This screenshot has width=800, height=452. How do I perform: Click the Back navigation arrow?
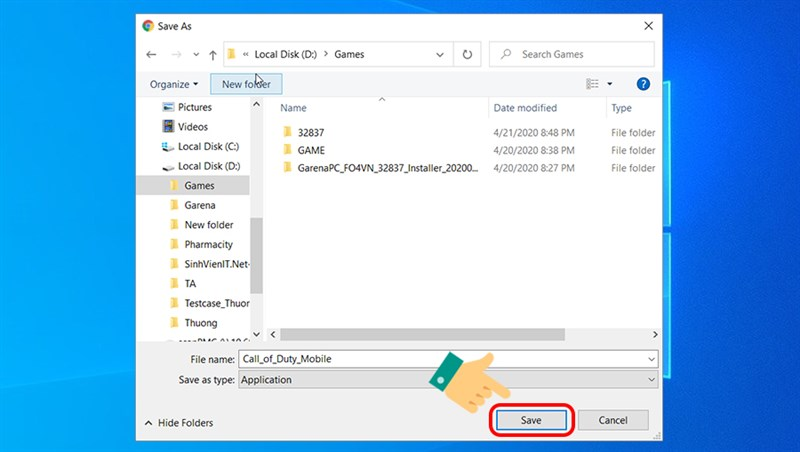151,54
